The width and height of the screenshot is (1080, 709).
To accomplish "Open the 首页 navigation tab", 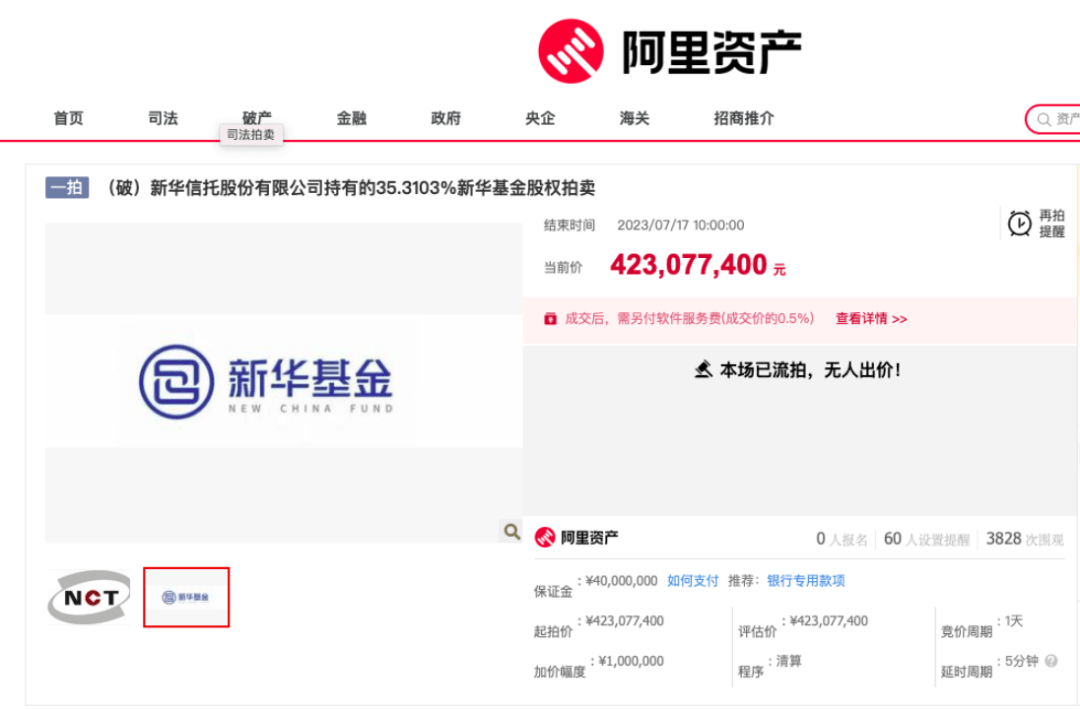I will tap(68, 118).
